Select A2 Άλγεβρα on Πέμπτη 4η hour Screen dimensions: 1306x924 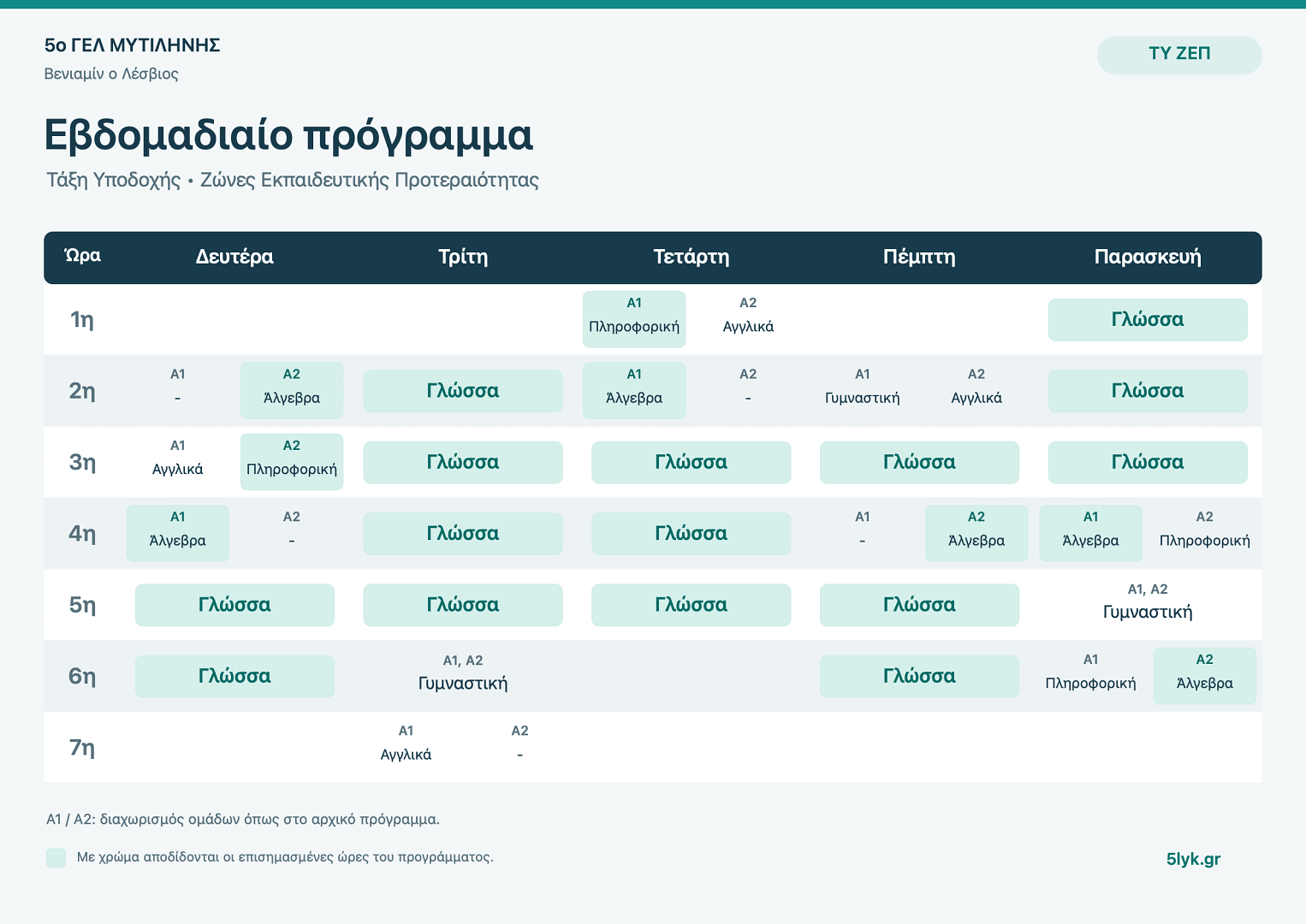click(x=977, y=533)
